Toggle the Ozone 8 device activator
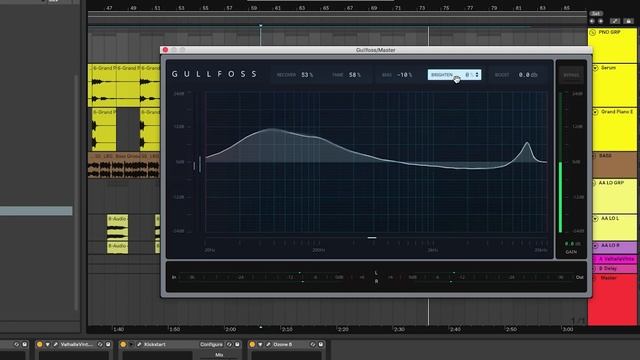The height and width of the screenshot is (360, 640). coord(252,344)
